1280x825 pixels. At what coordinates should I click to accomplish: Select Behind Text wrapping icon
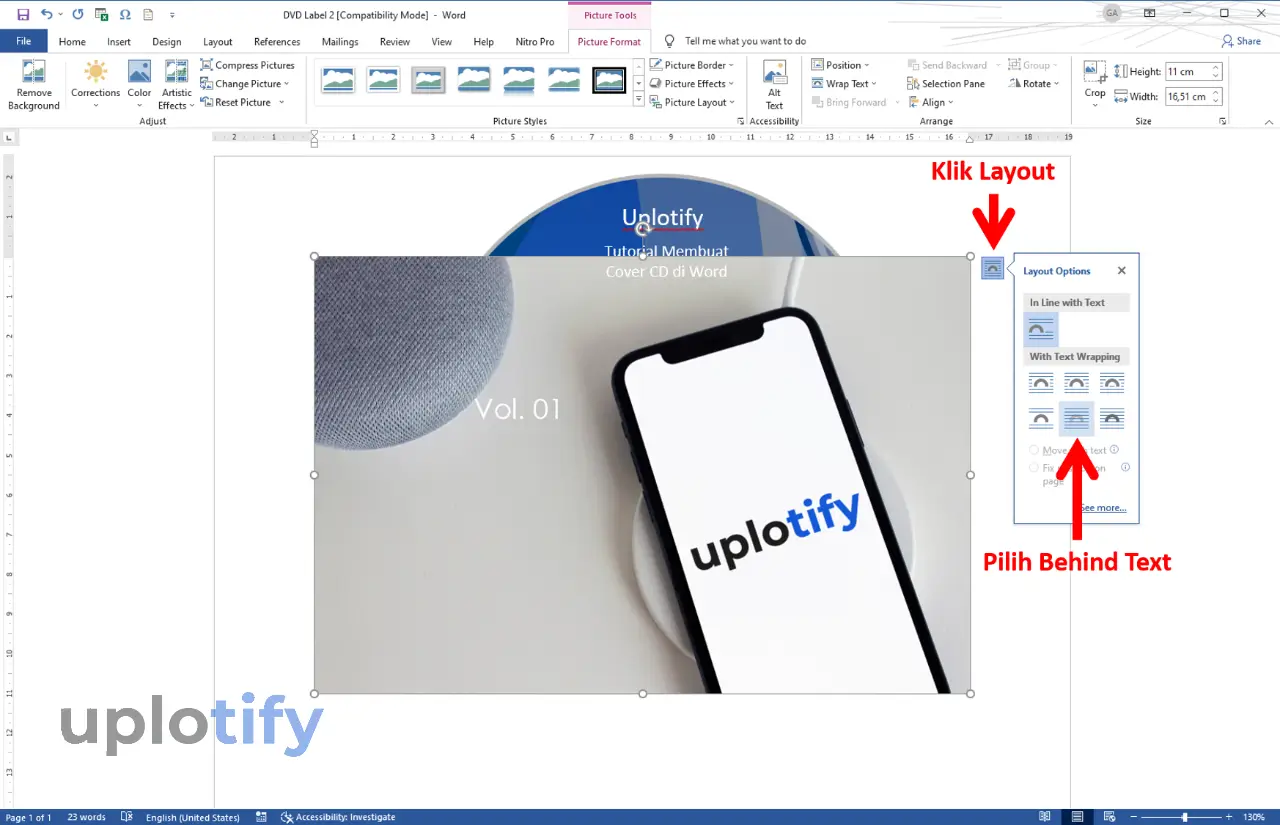(x=1076, y=419)
